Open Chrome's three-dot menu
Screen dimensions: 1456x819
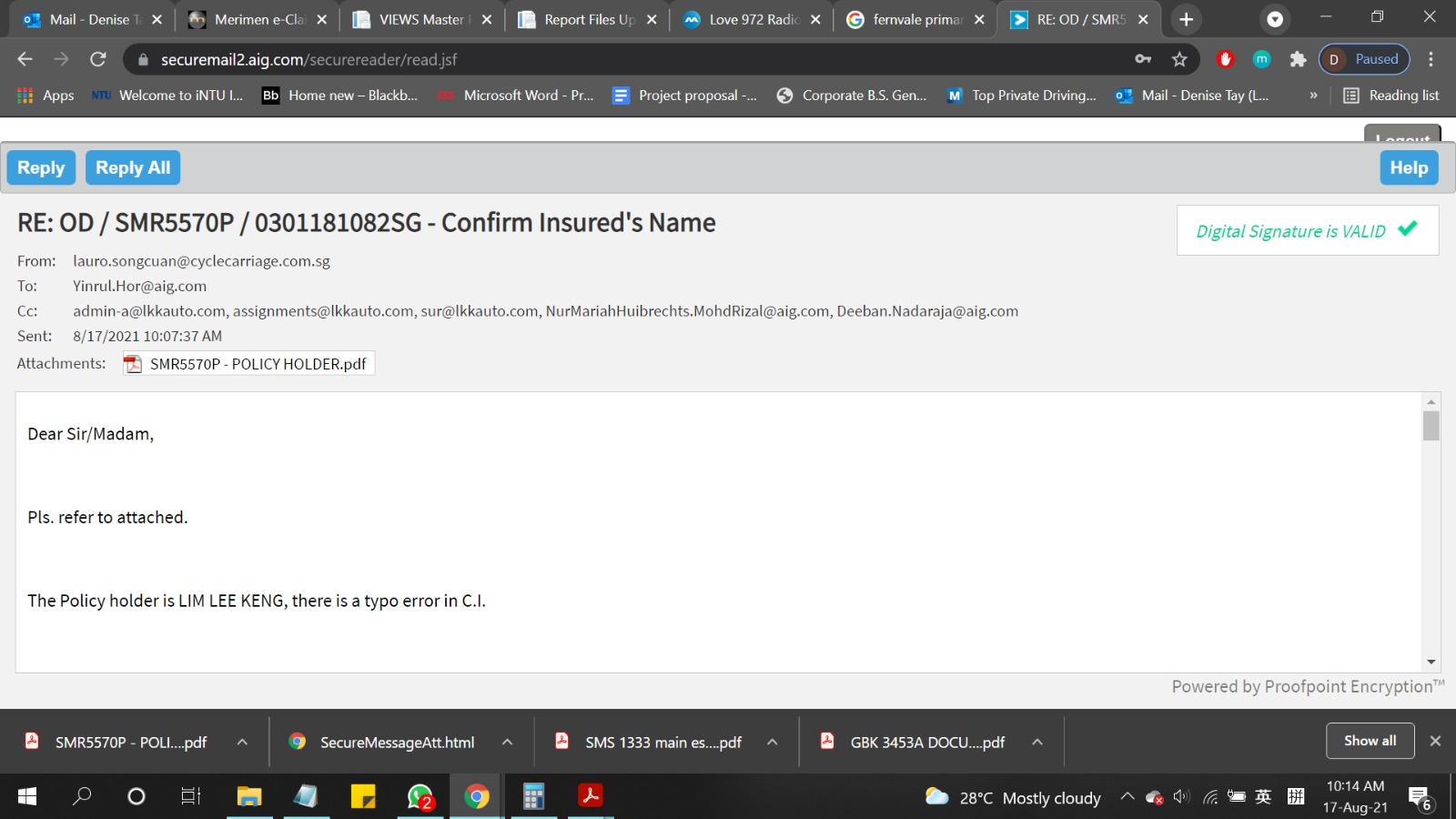(1431, 59)
